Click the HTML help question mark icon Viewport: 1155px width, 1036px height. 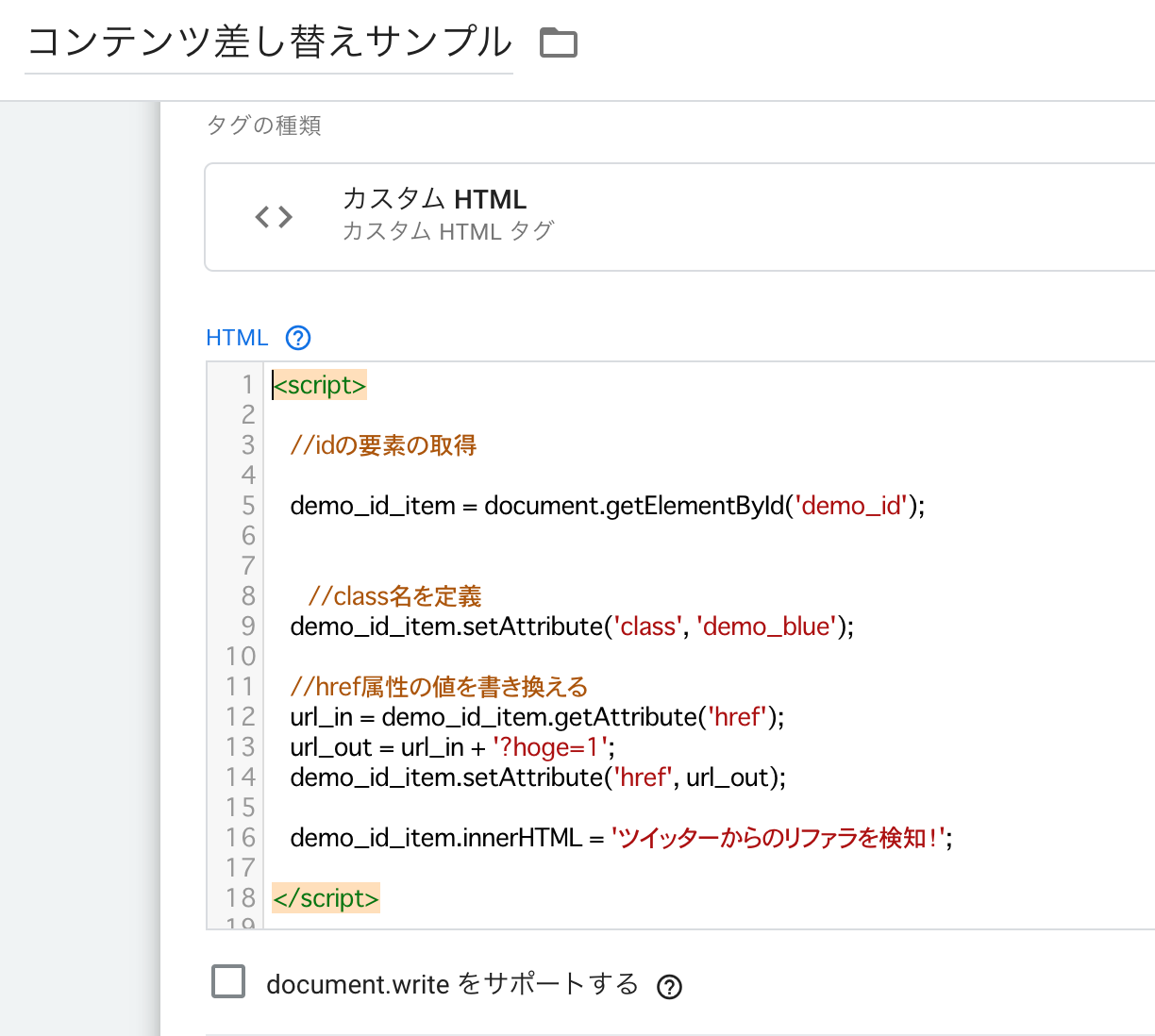point(298,337)
